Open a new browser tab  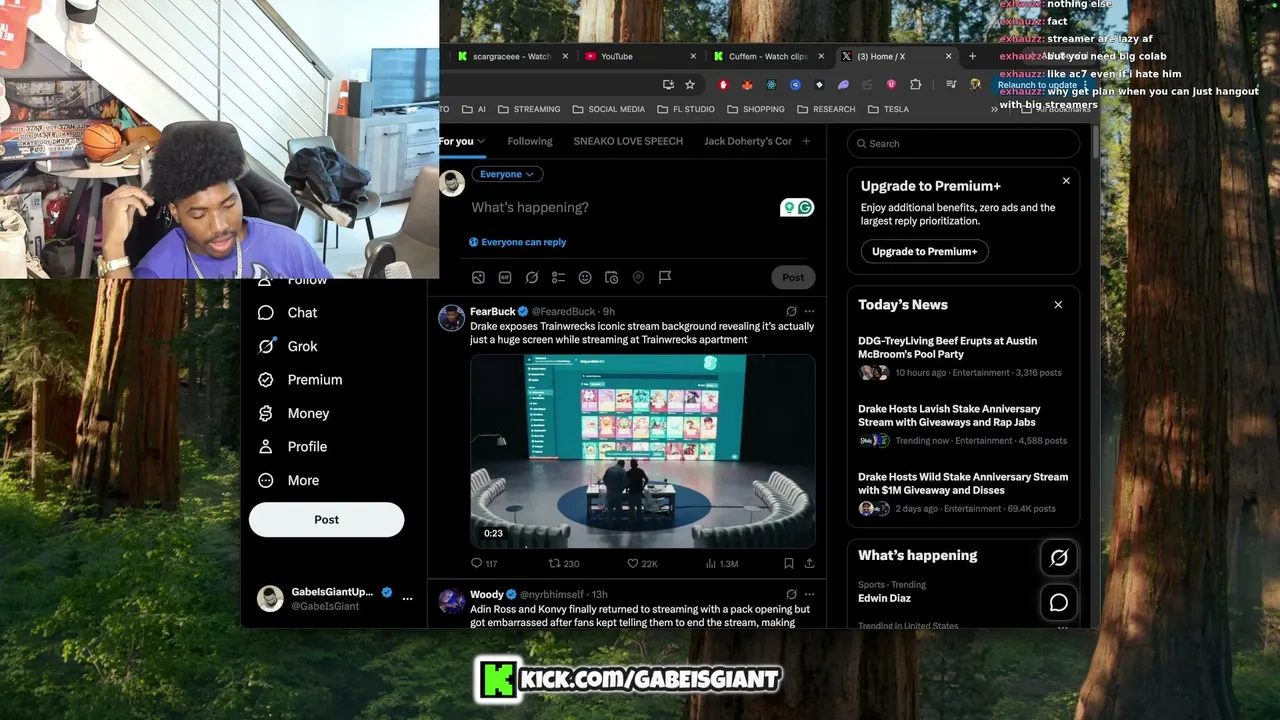[x=972, y=56]
